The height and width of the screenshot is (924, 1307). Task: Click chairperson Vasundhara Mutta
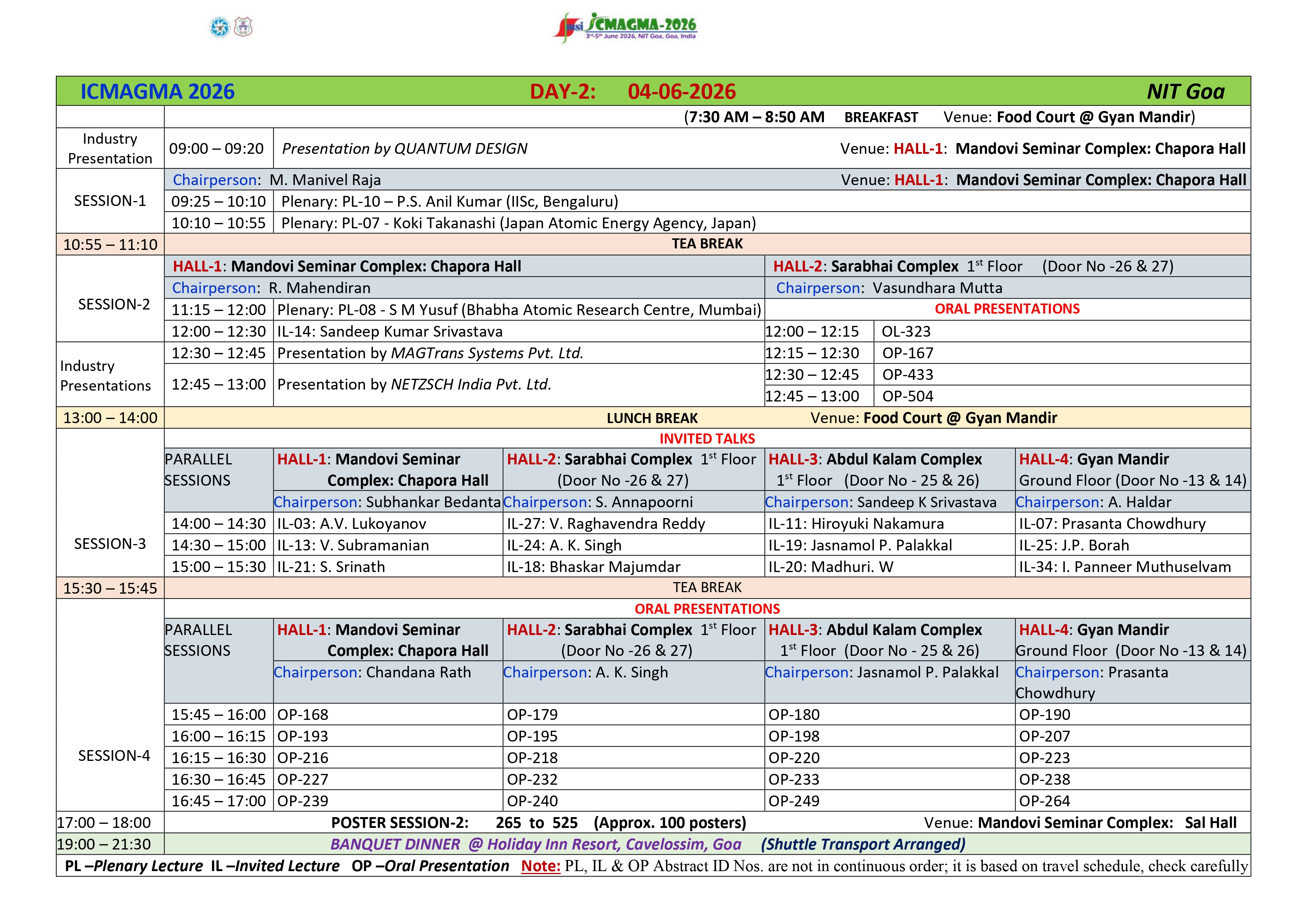[938, 288]
